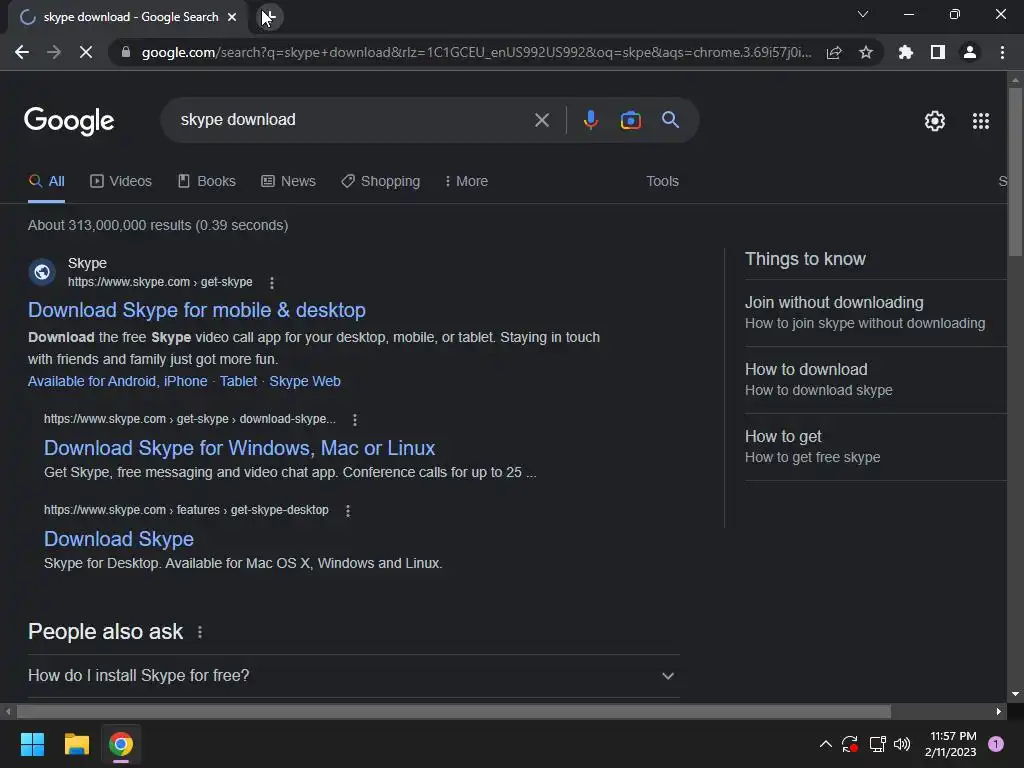Open options for get-skype-desktop result

(347, 511)
